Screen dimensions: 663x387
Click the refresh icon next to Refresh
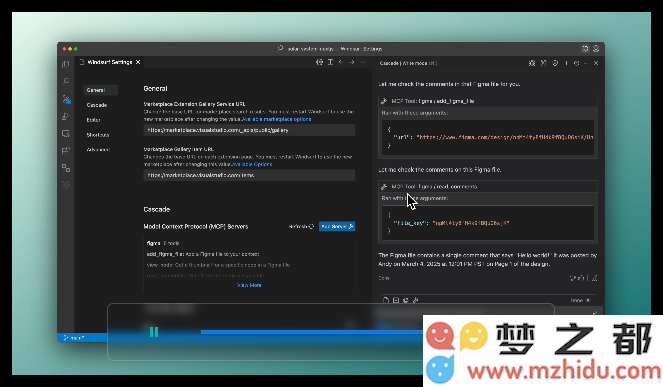point(311,227)
